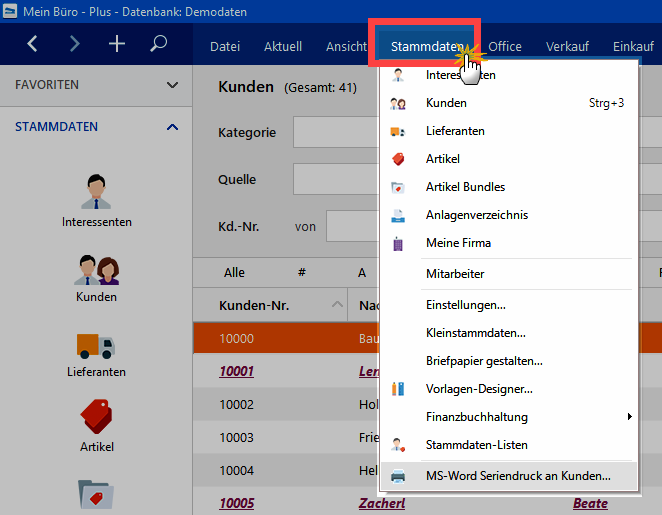
Task: Click the Stammdaten-Listen icon in menu
Action: click(398, 445)
